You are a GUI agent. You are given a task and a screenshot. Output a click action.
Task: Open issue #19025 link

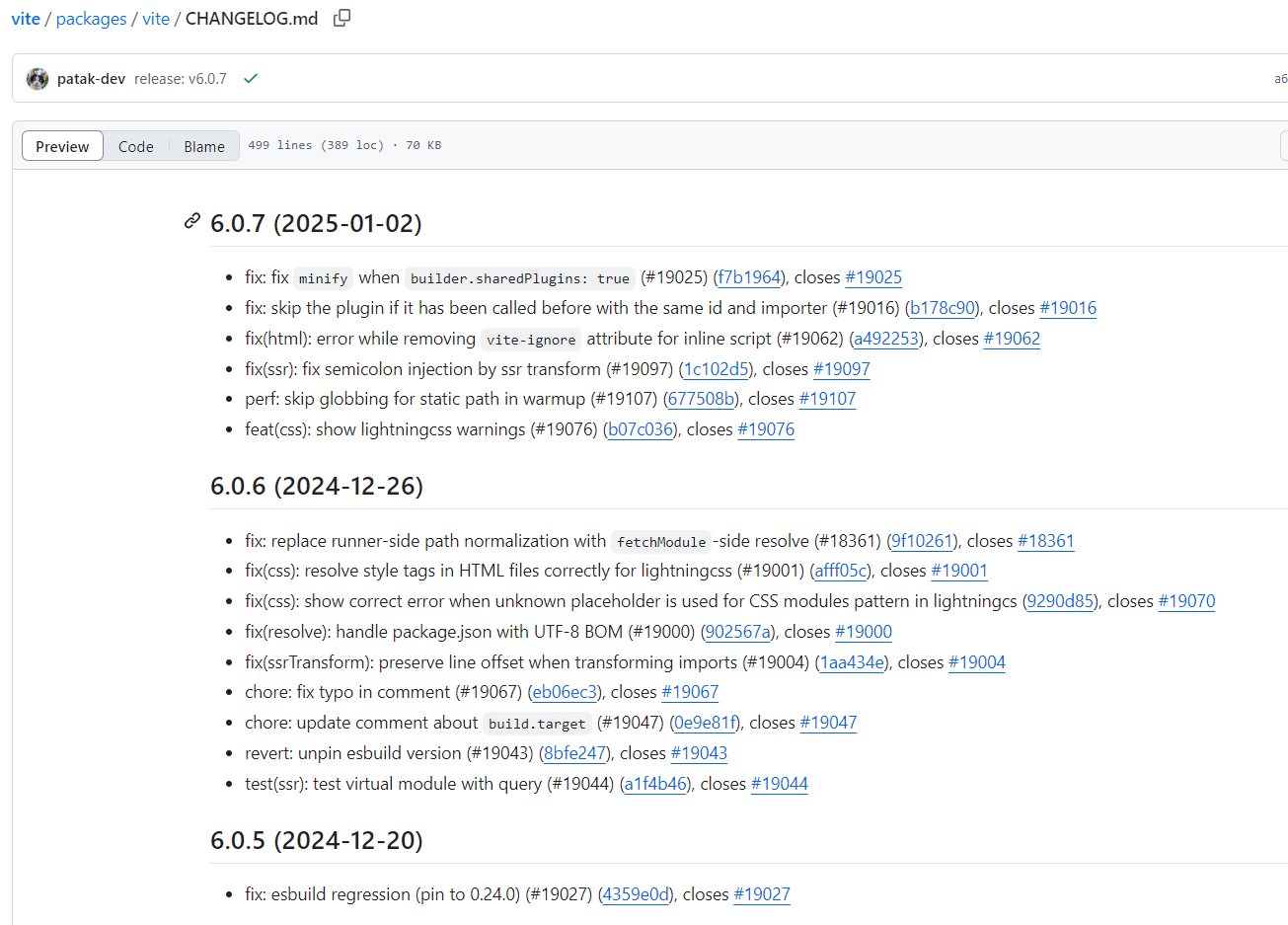873,277
